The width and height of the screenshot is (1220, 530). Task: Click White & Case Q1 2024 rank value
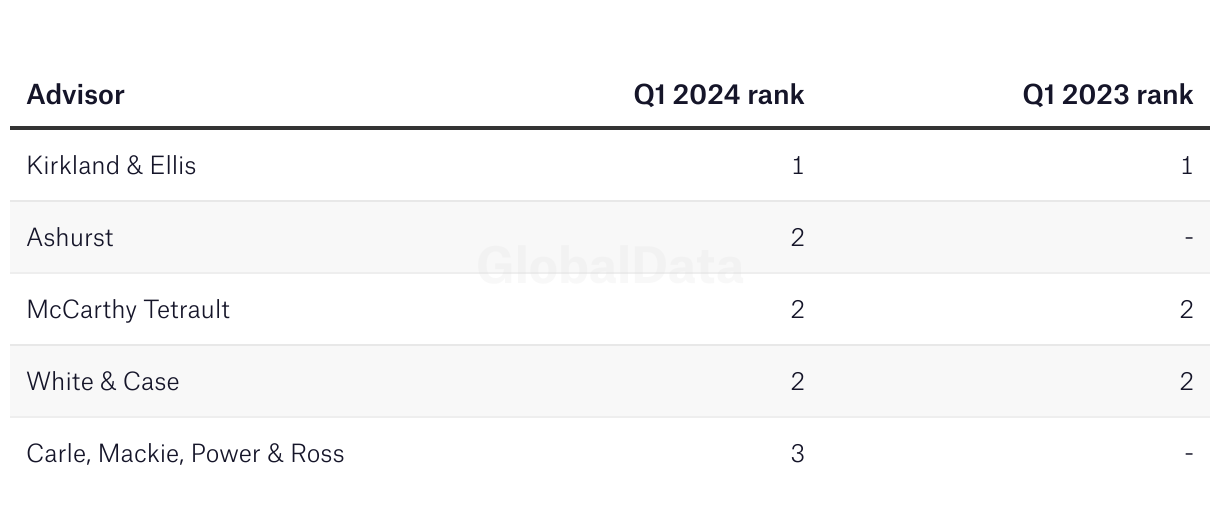coord(797,381)
